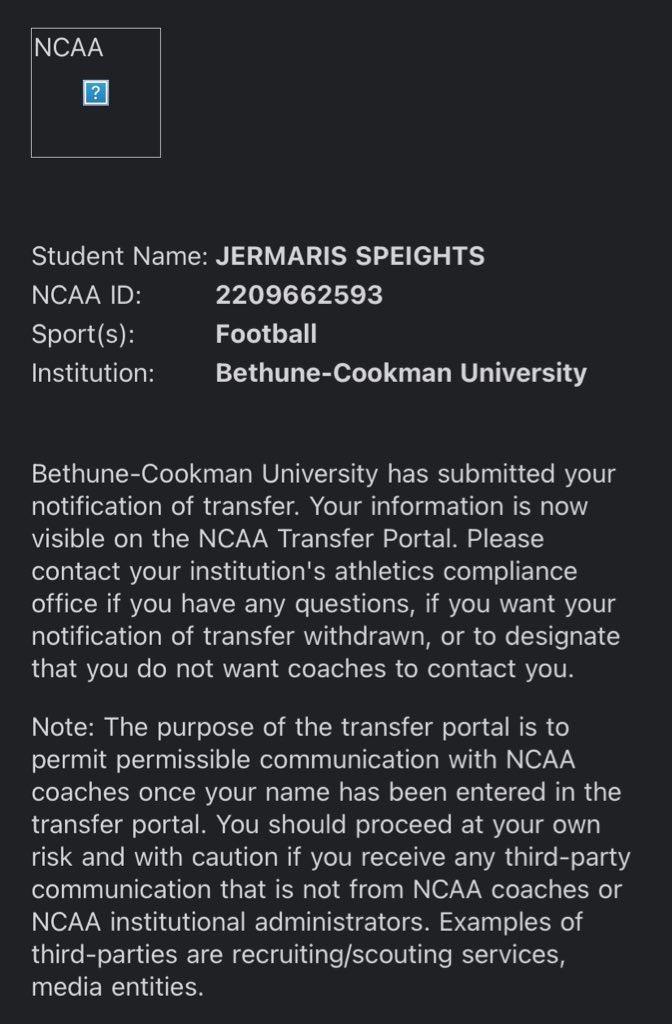Select the name JERMARIS SPEIGHTS

pos(350,256)
